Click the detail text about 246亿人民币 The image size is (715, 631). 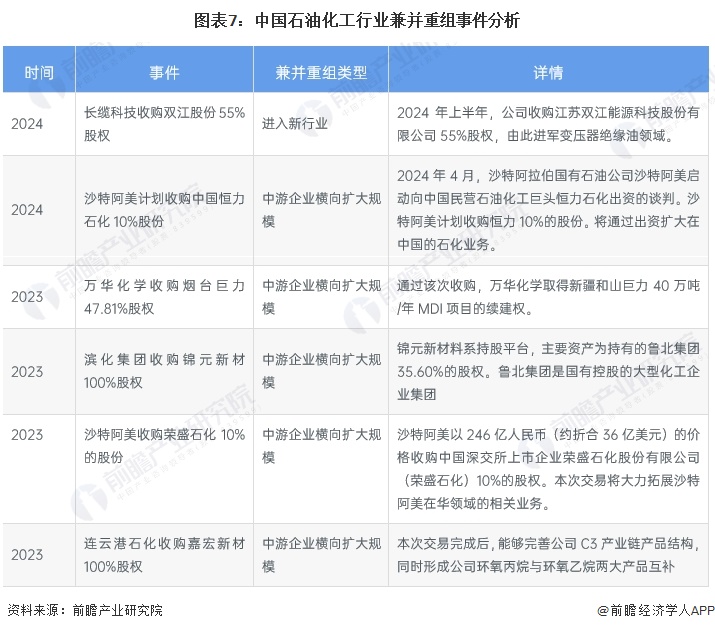tap(548, 469)
